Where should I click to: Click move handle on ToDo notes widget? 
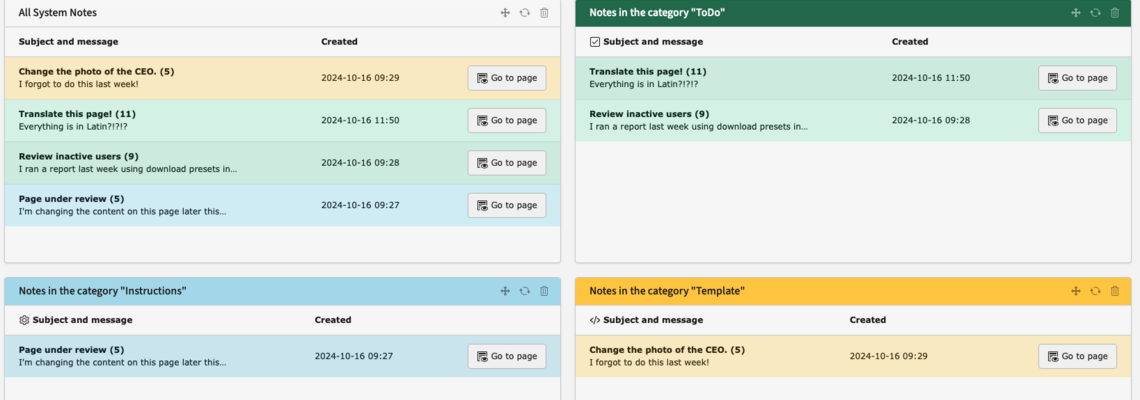[1076, 13]
